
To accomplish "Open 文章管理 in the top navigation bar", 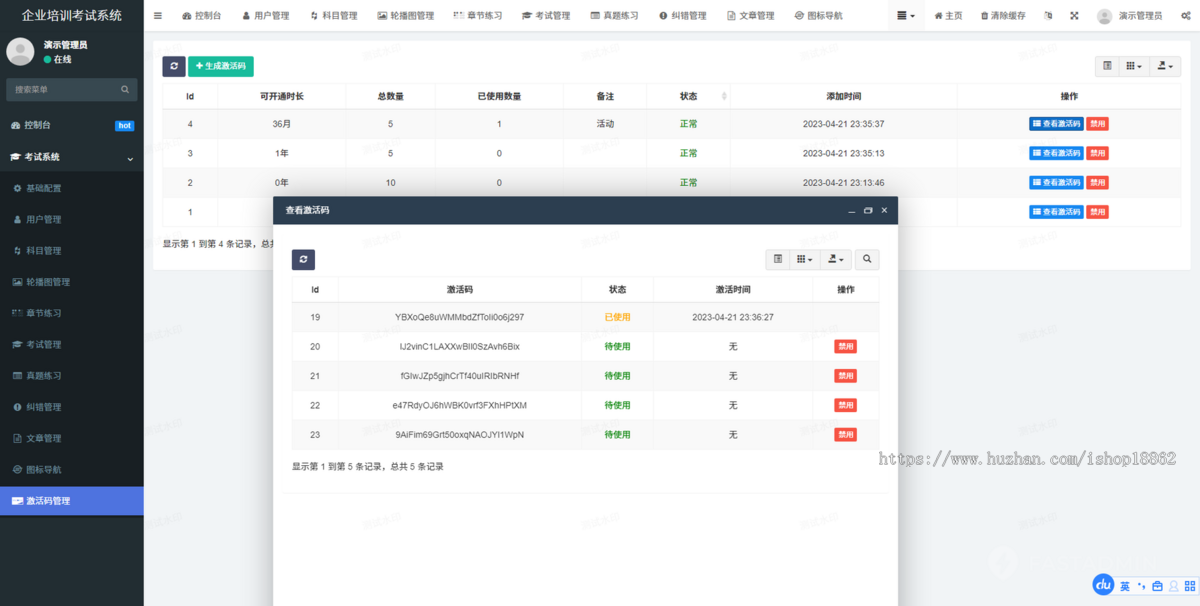I will pos(751,16).
